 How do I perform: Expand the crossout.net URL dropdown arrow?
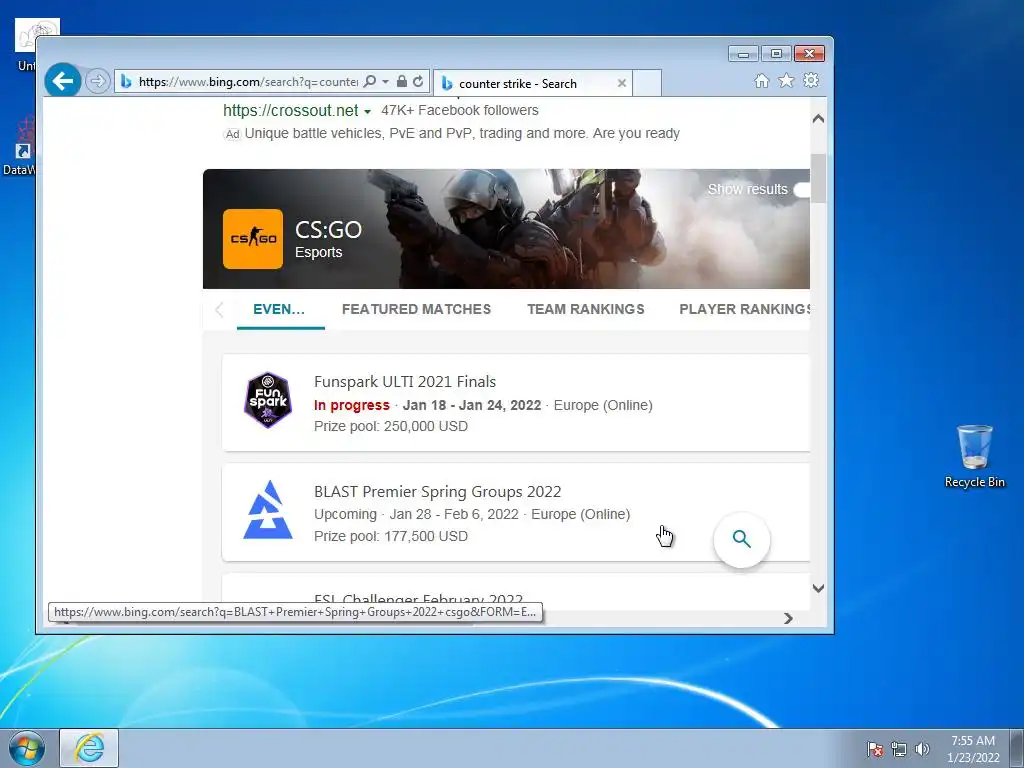coord(367,112)
